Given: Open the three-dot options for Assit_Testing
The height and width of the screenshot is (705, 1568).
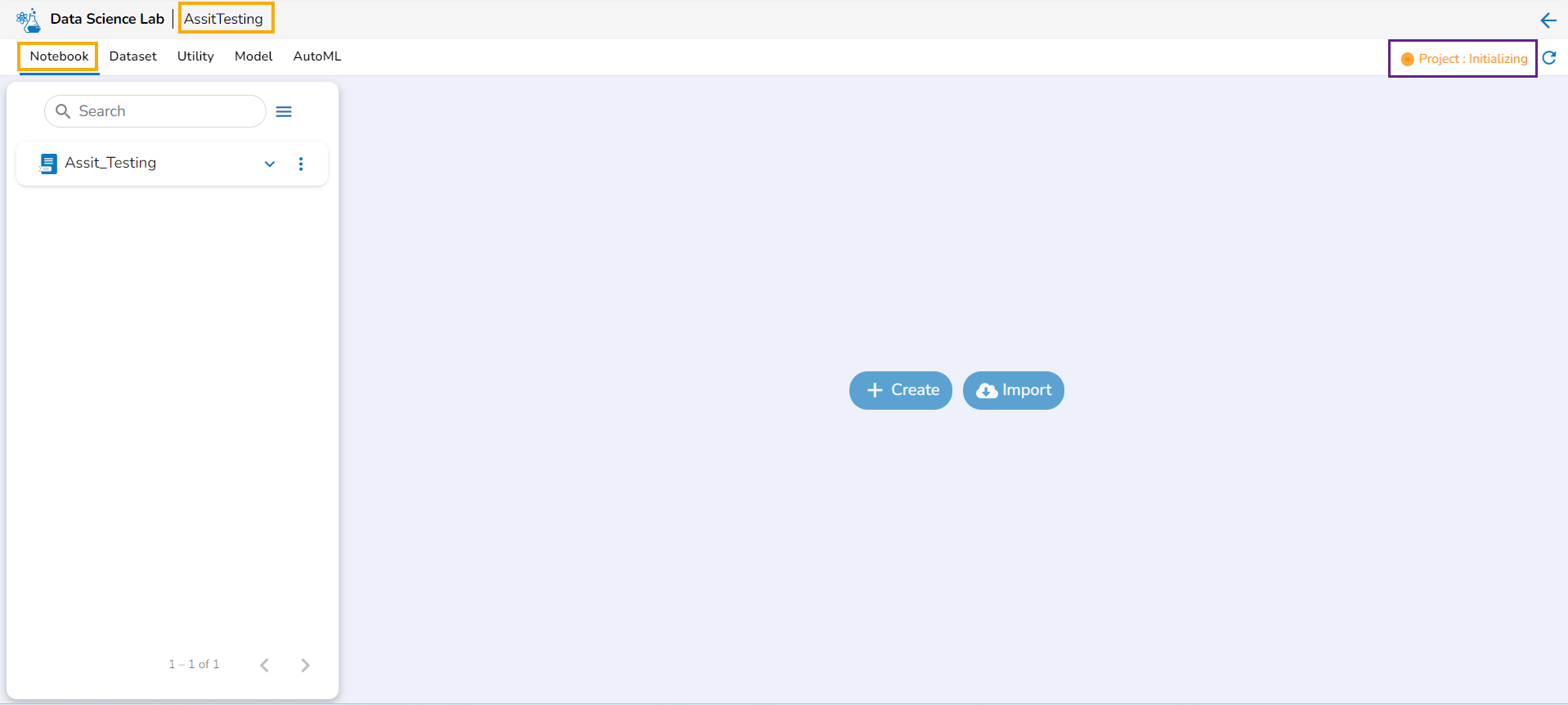Looking at the screenshot, I should point(301,164).
